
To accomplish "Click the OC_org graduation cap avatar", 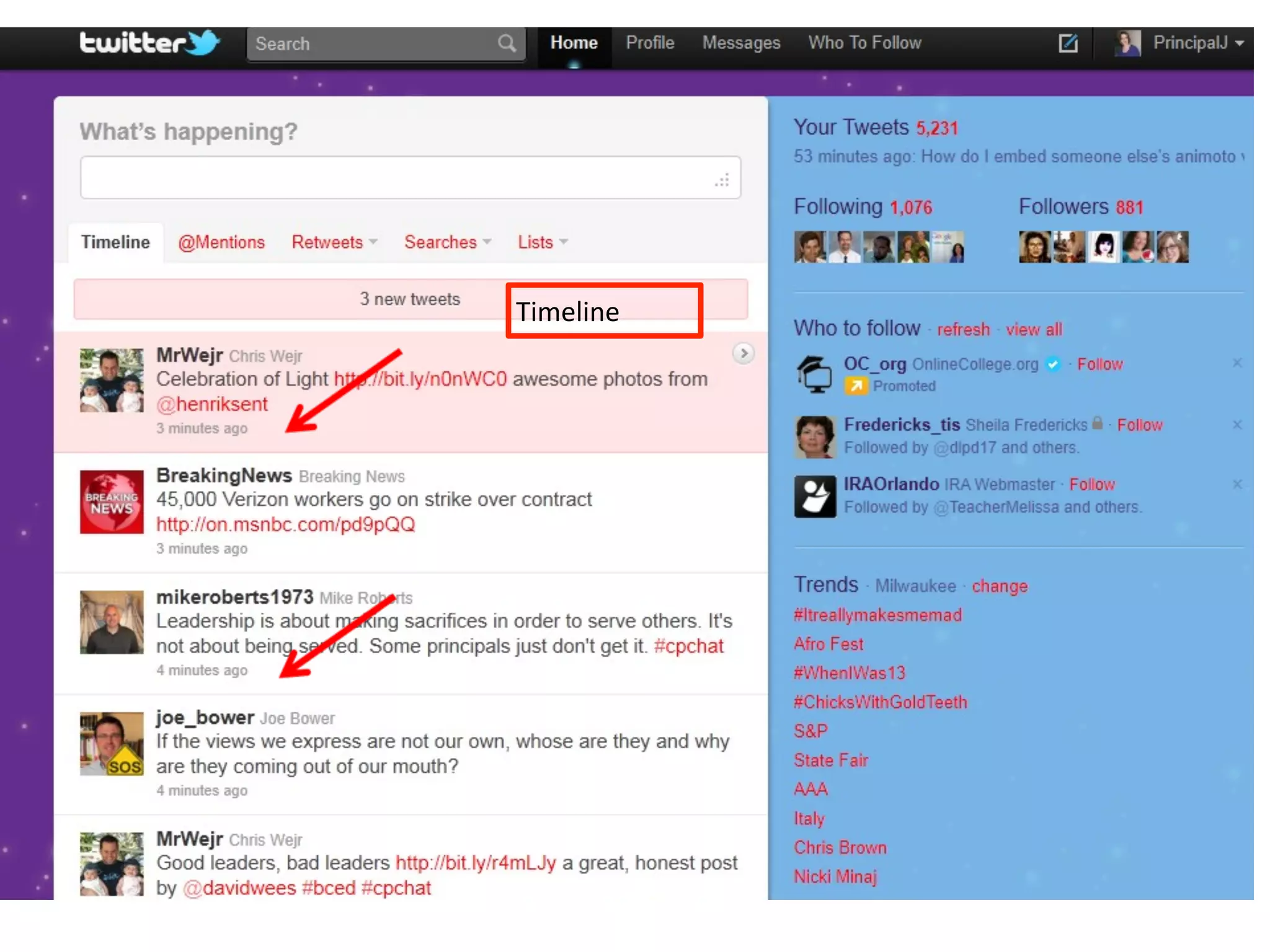I will tap(815, 374).
